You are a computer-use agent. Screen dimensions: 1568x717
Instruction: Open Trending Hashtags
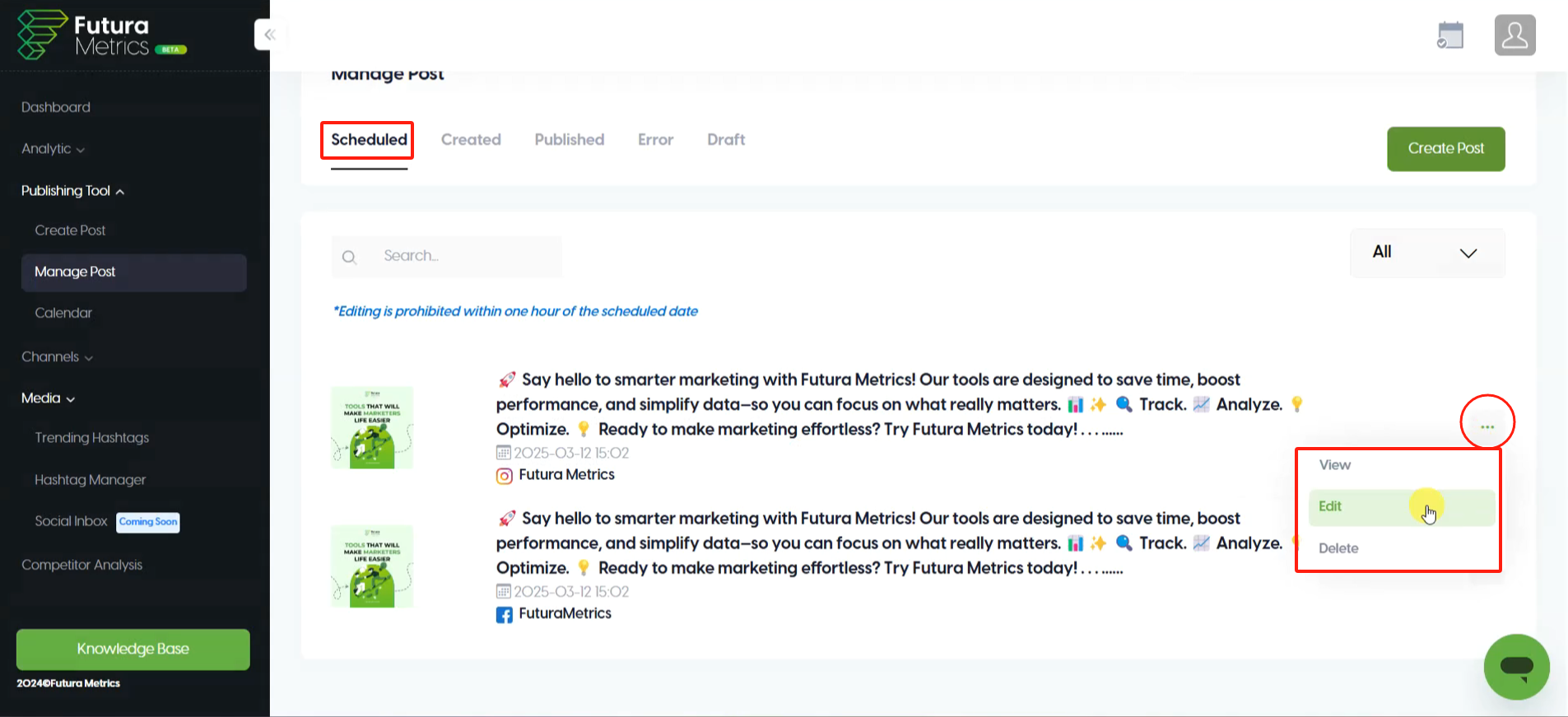click(92, 438)
